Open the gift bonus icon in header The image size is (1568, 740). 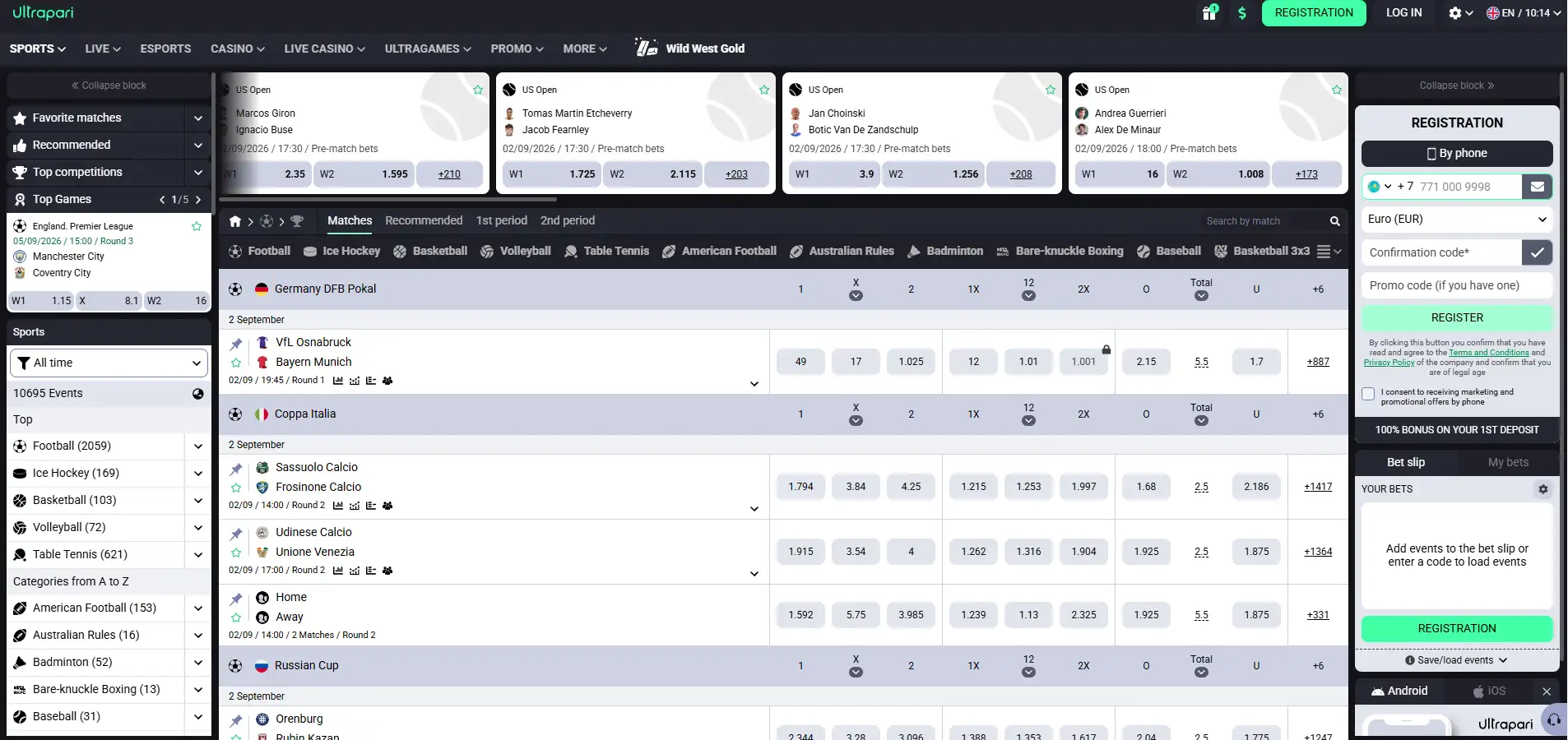1209,13
